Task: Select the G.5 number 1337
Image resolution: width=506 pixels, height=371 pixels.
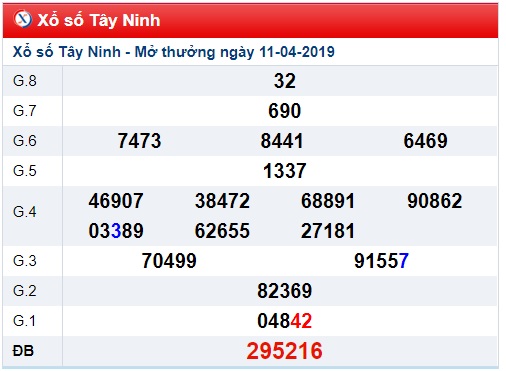Action: 285,171
